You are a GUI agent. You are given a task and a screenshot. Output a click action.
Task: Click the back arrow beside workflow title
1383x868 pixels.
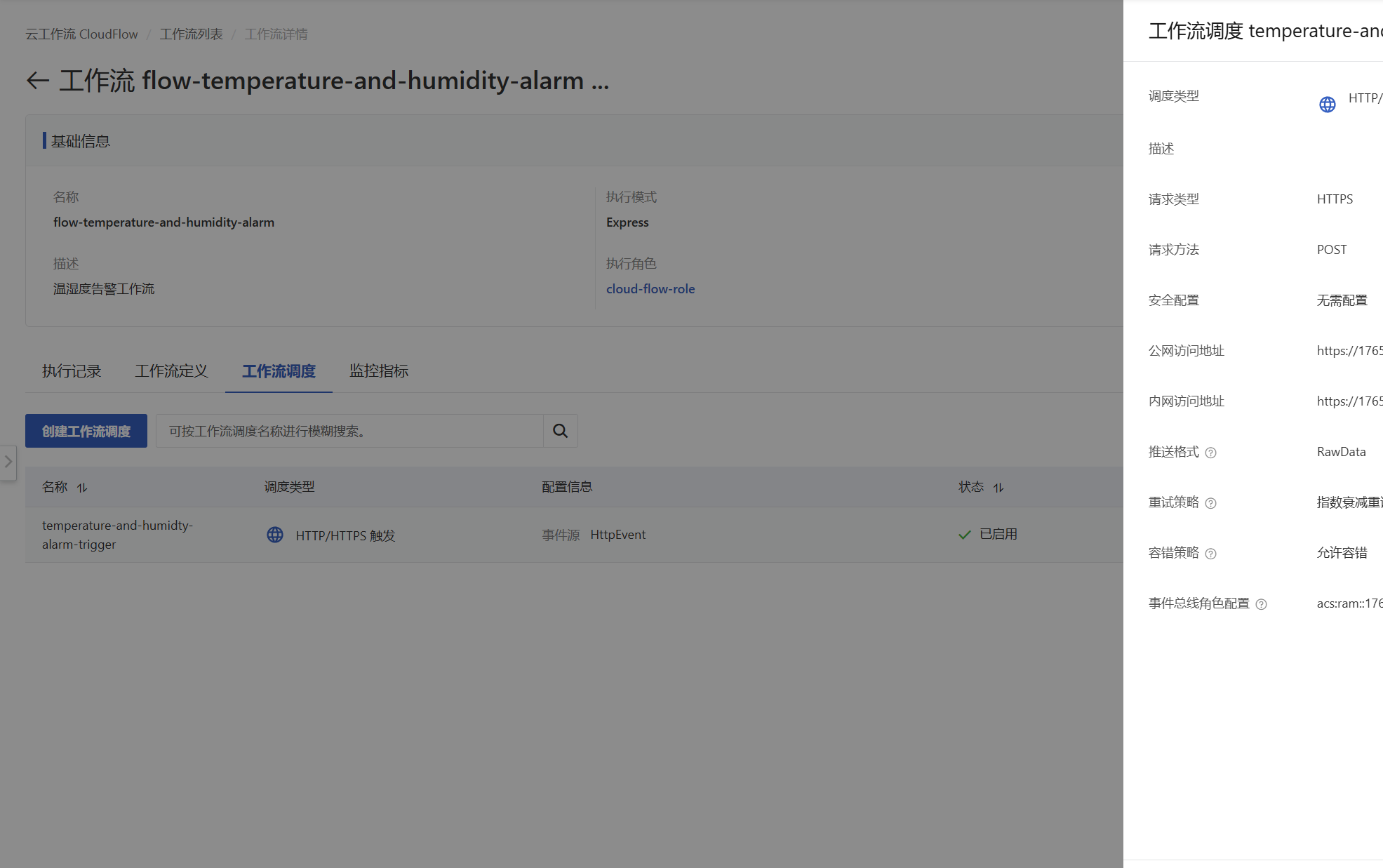coord(38,81)
